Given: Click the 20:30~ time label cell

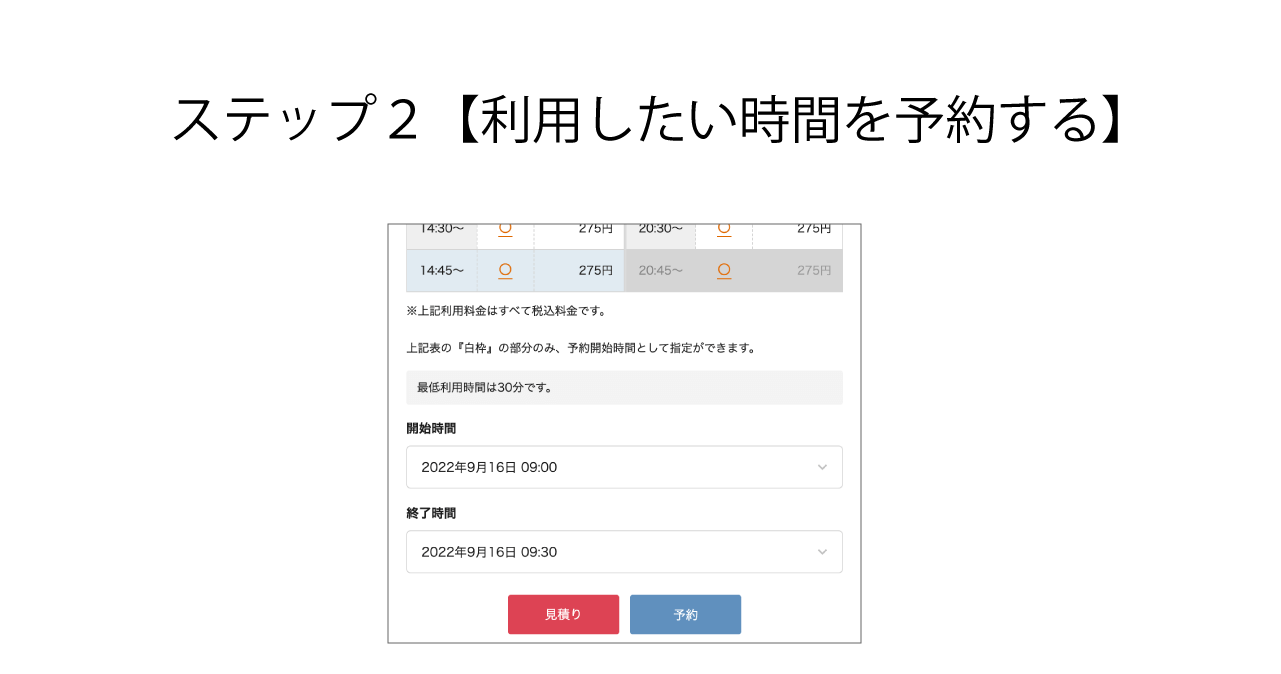Looking at the screenshot, I should pos(660,228).
